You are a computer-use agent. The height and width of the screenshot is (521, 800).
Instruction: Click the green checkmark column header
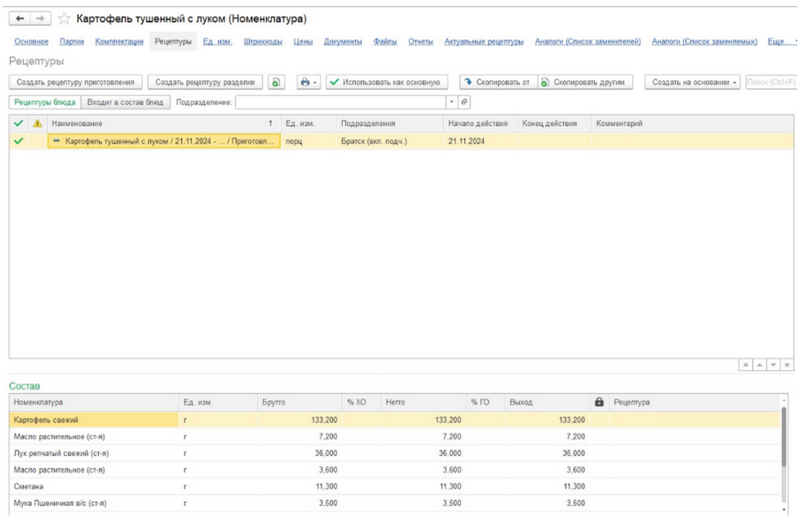pyautogui.click(x=18, y=123)
